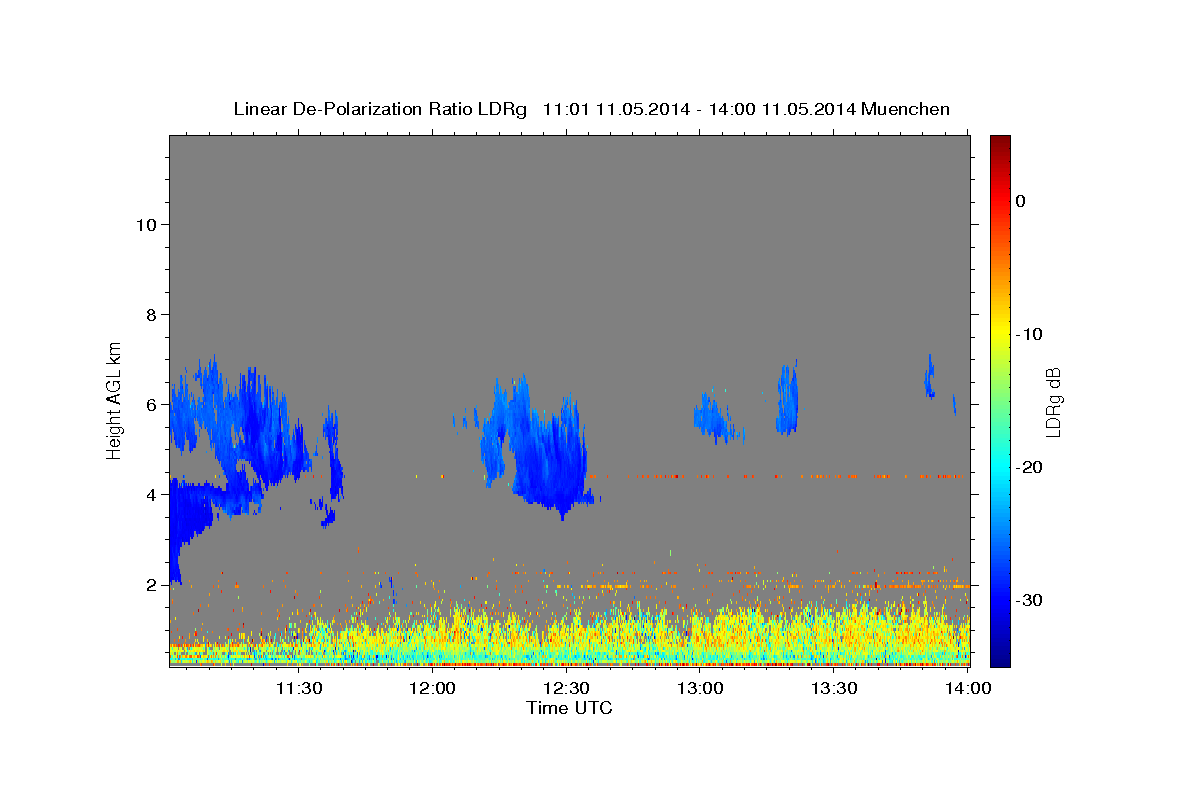Click the dark red top of colorbar
This screenshot has height=800, width=1200.
pyautogui.click(x=1000, y=143)
